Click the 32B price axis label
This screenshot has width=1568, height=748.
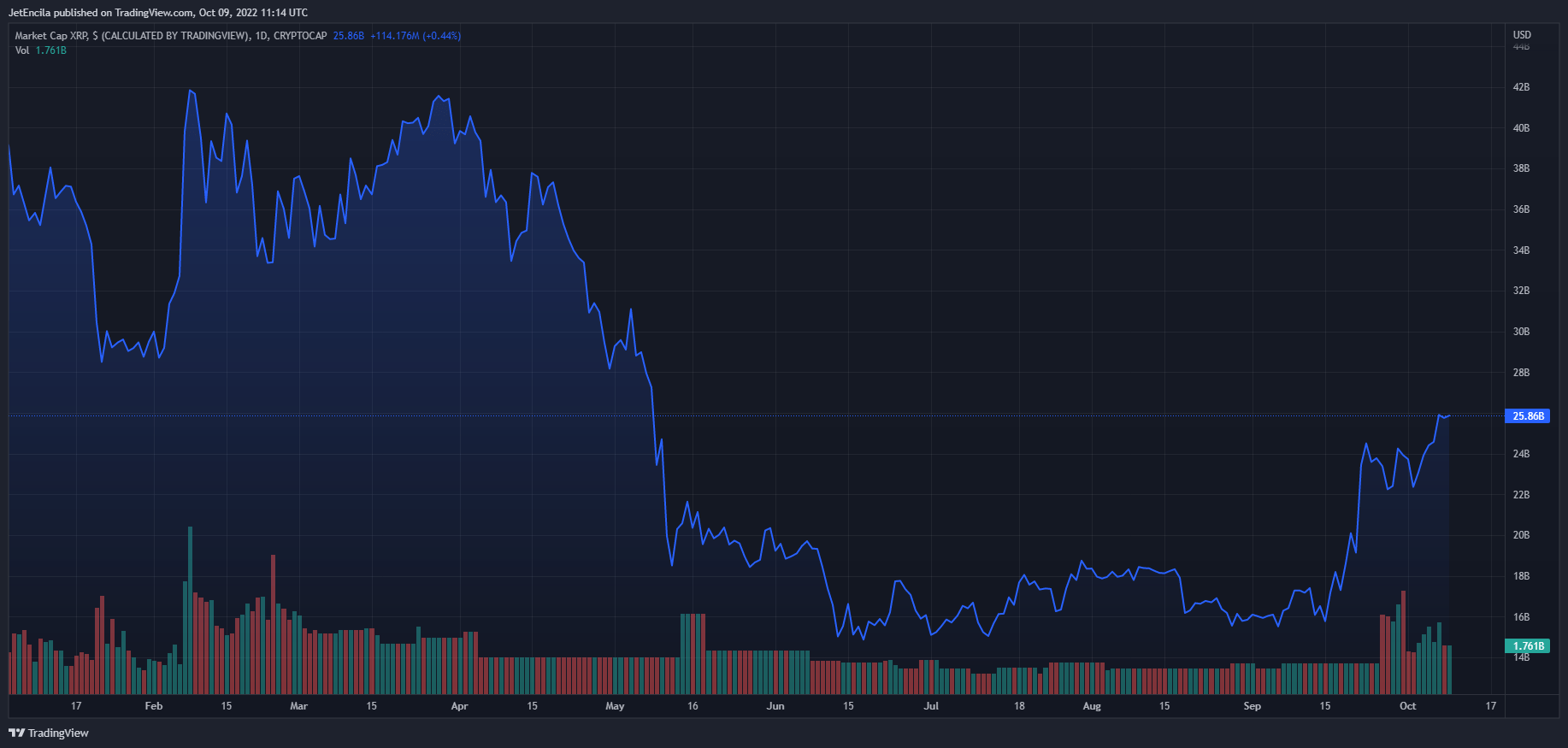click(x=1521, y=291)
